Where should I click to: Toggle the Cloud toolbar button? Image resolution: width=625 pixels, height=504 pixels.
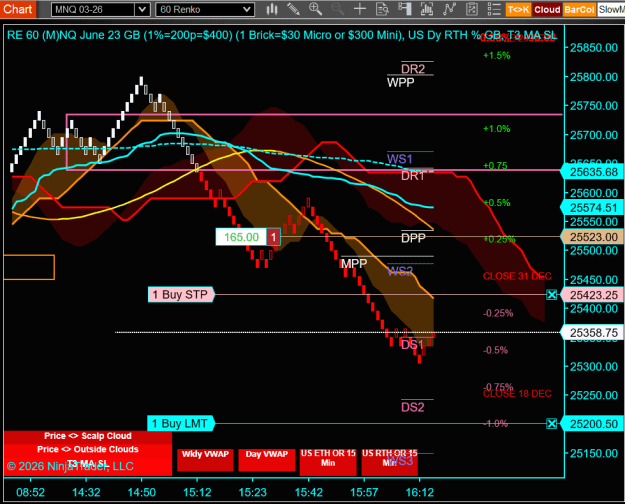pos(547,10)
